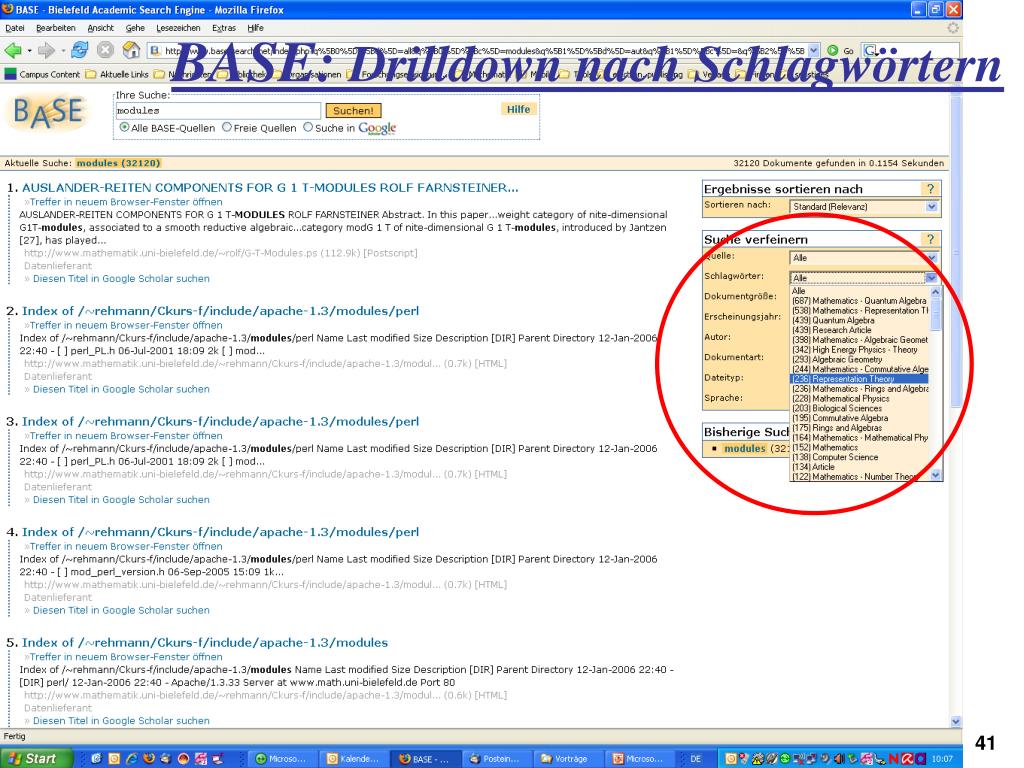1024x768 pixels.
Task: Open the Home page icon in Firefox toolbar
Action: tap(131, 50)
